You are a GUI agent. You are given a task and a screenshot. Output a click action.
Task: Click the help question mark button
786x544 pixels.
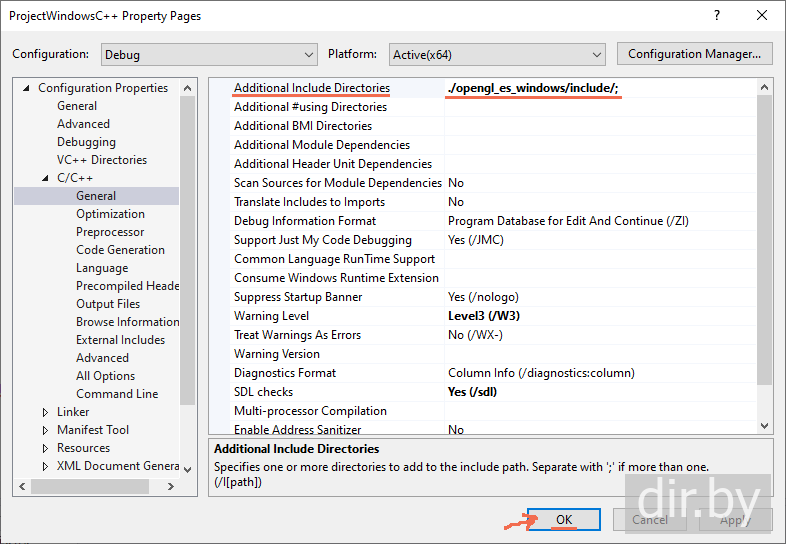717,17
